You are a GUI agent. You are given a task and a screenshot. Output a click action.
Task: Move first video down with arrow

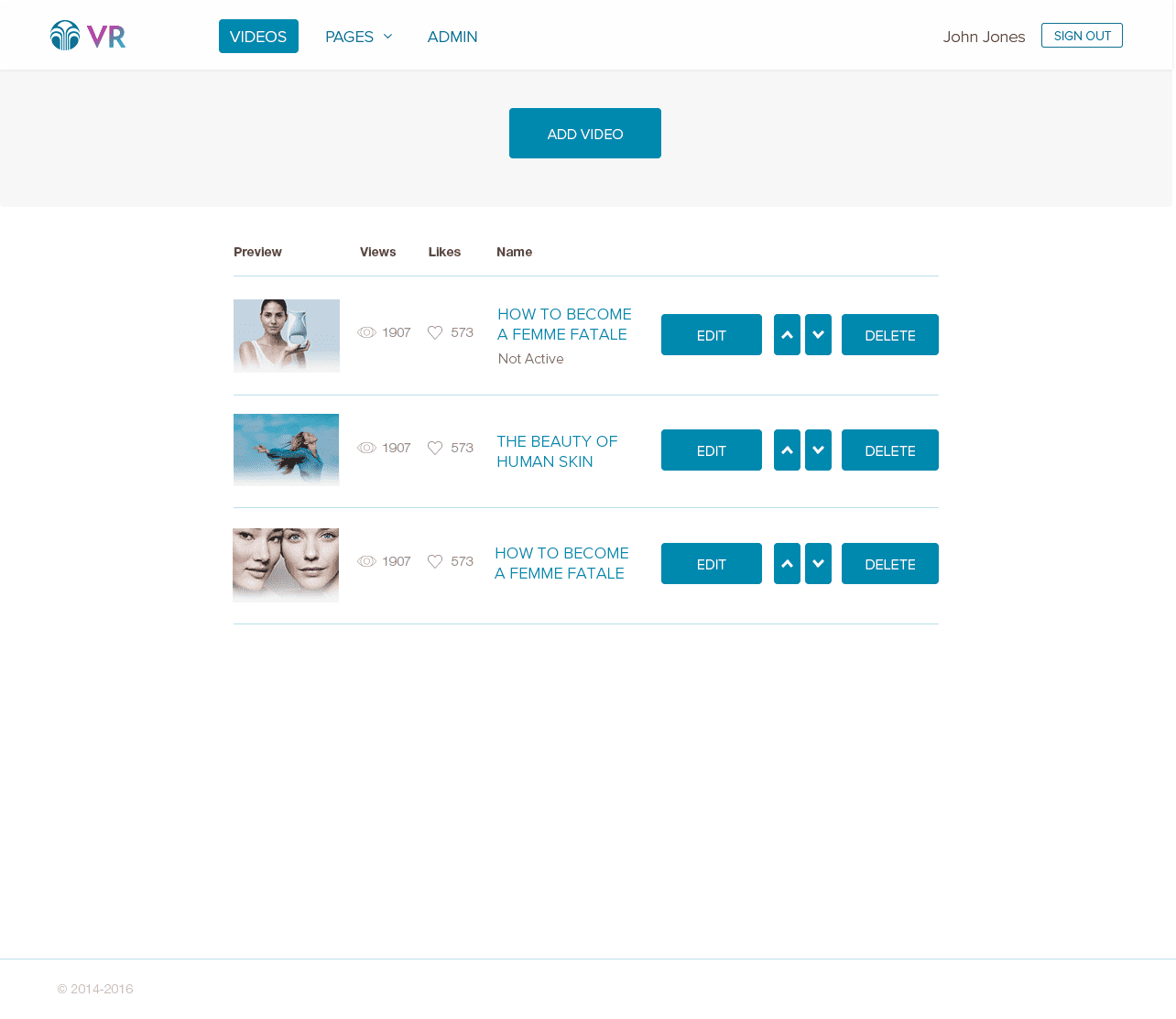pyautogui.click(x=818, y=335)
